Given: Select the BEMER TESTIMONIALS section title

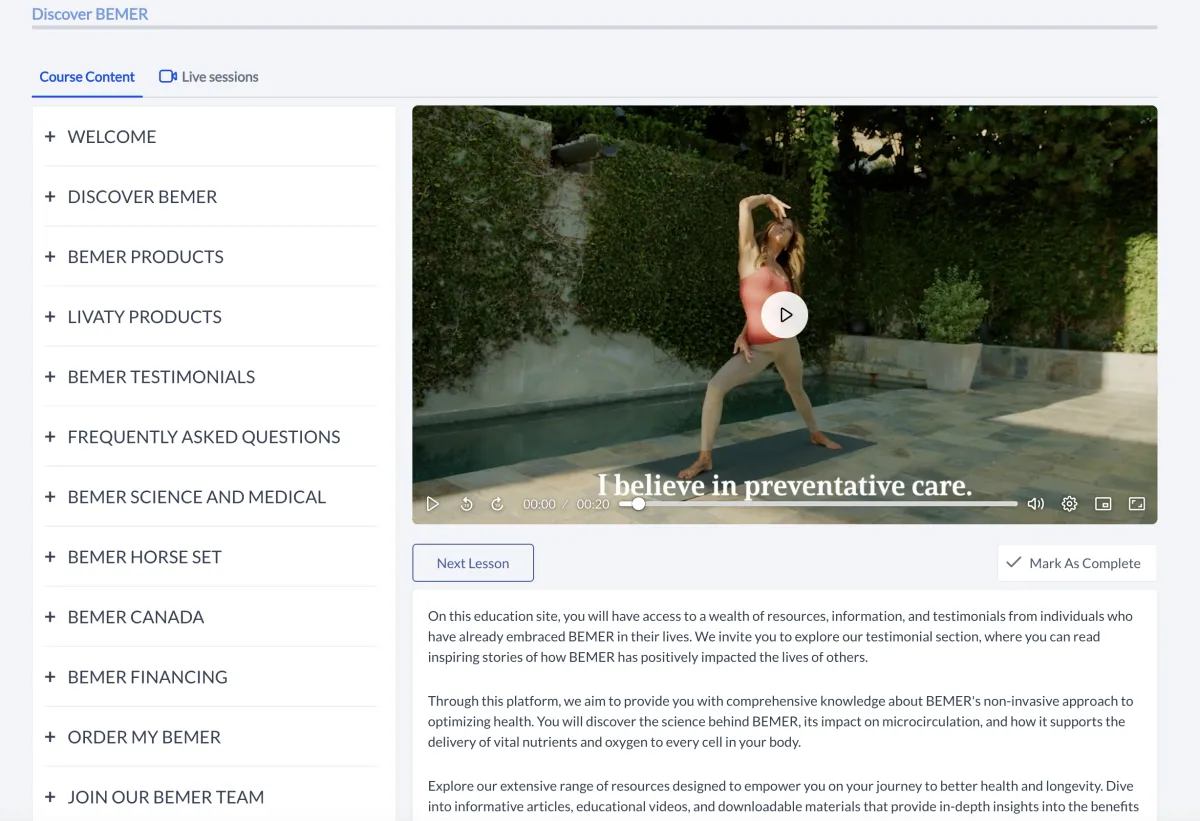Looking at the screenshot, I should click(x=161, y=377).
